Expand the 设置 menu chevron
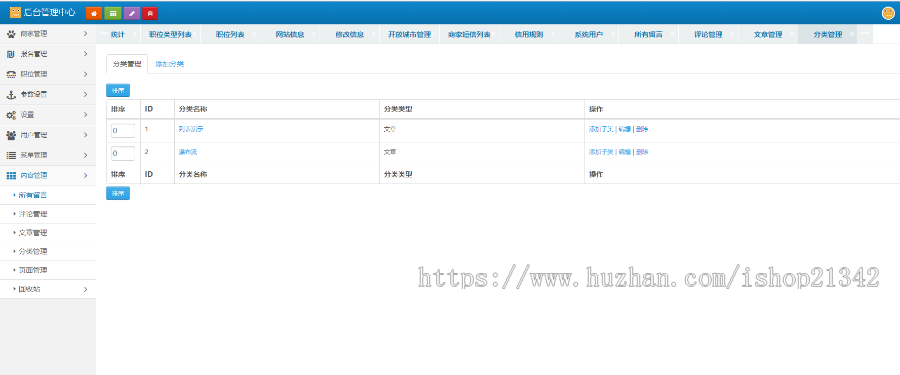Image resolution: width=900 pixels, height=375 pixels. pyautogui.click(x=85, y=115)
